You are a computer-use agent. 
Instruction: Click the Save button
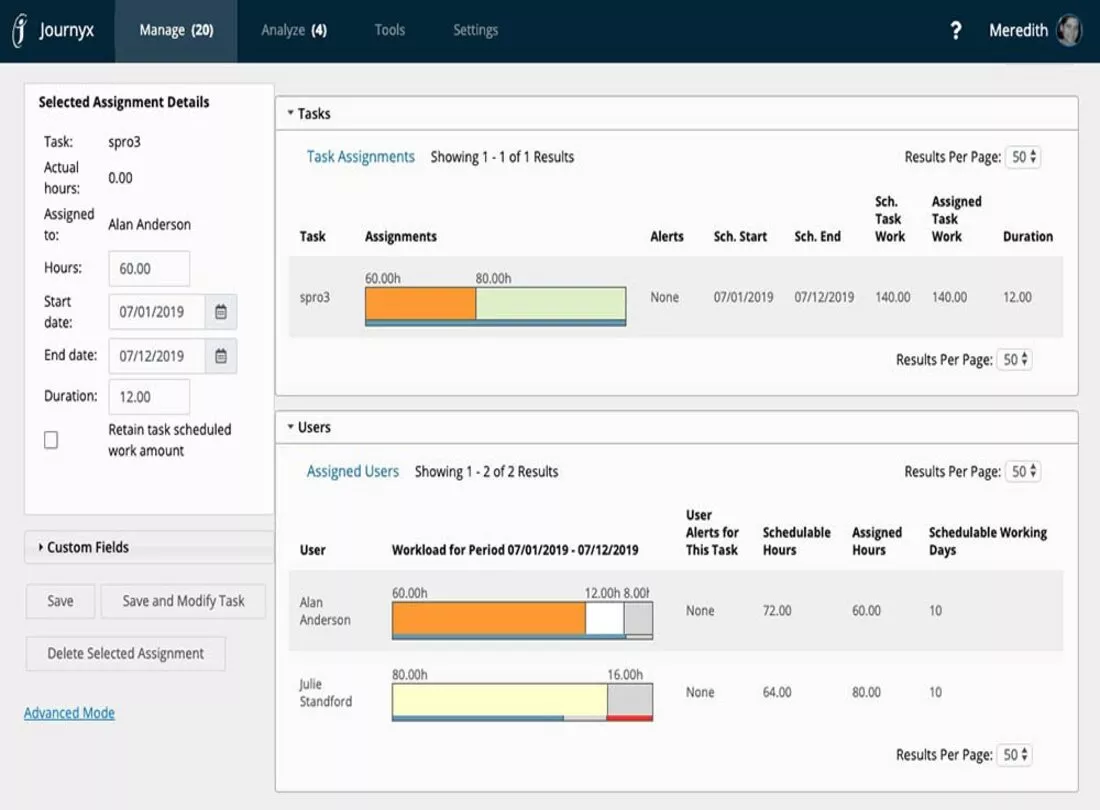tap(60, 601)
